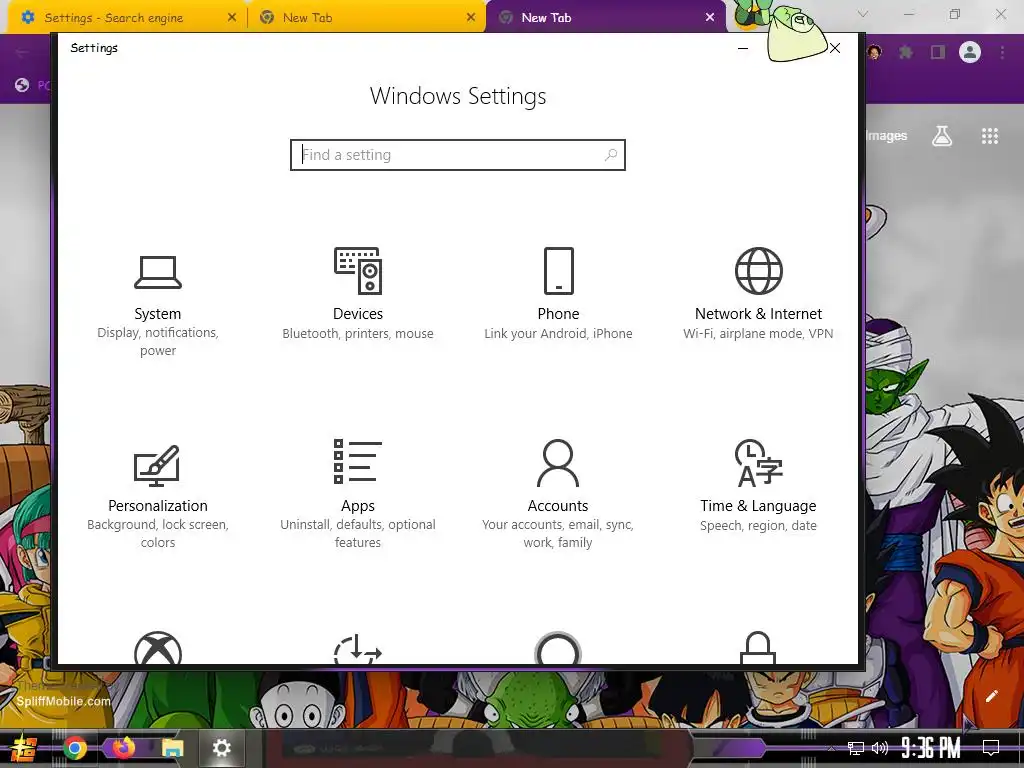Open the Phone settings icon
The height and width of the screenshot is (768, 1024).
coord(558,270)
